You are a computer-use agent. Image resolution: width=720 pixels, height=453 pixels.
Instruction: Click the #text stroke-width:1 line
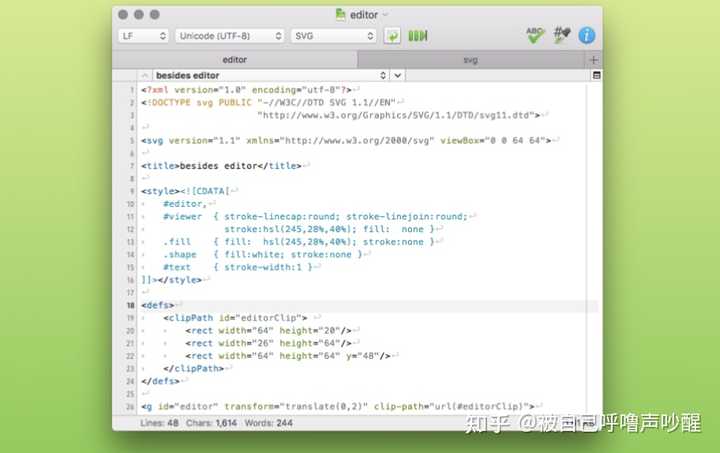click(237, 267)
